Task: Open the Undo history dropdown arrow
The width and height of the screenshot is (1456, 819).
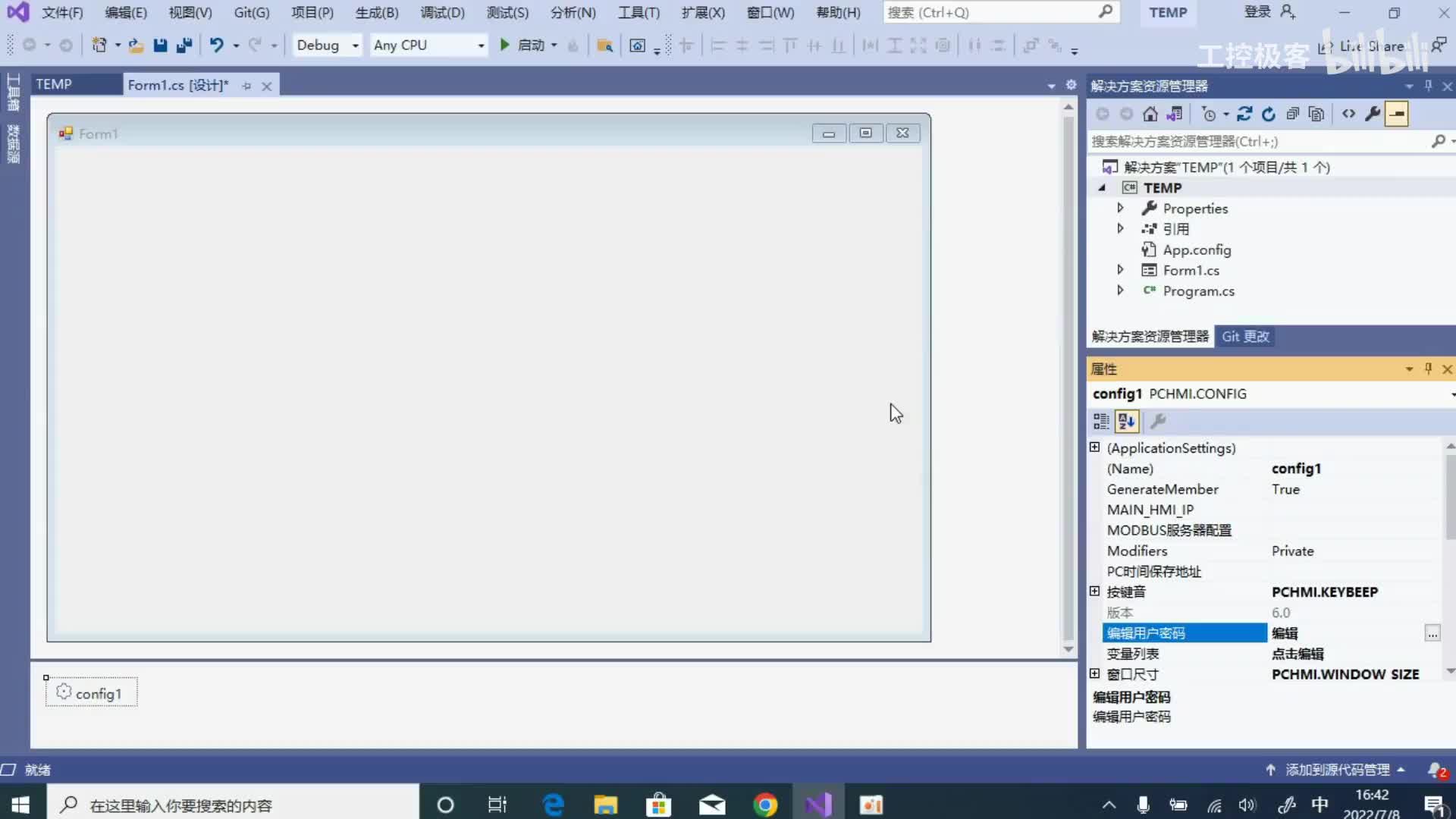Action: coord(236,45)
